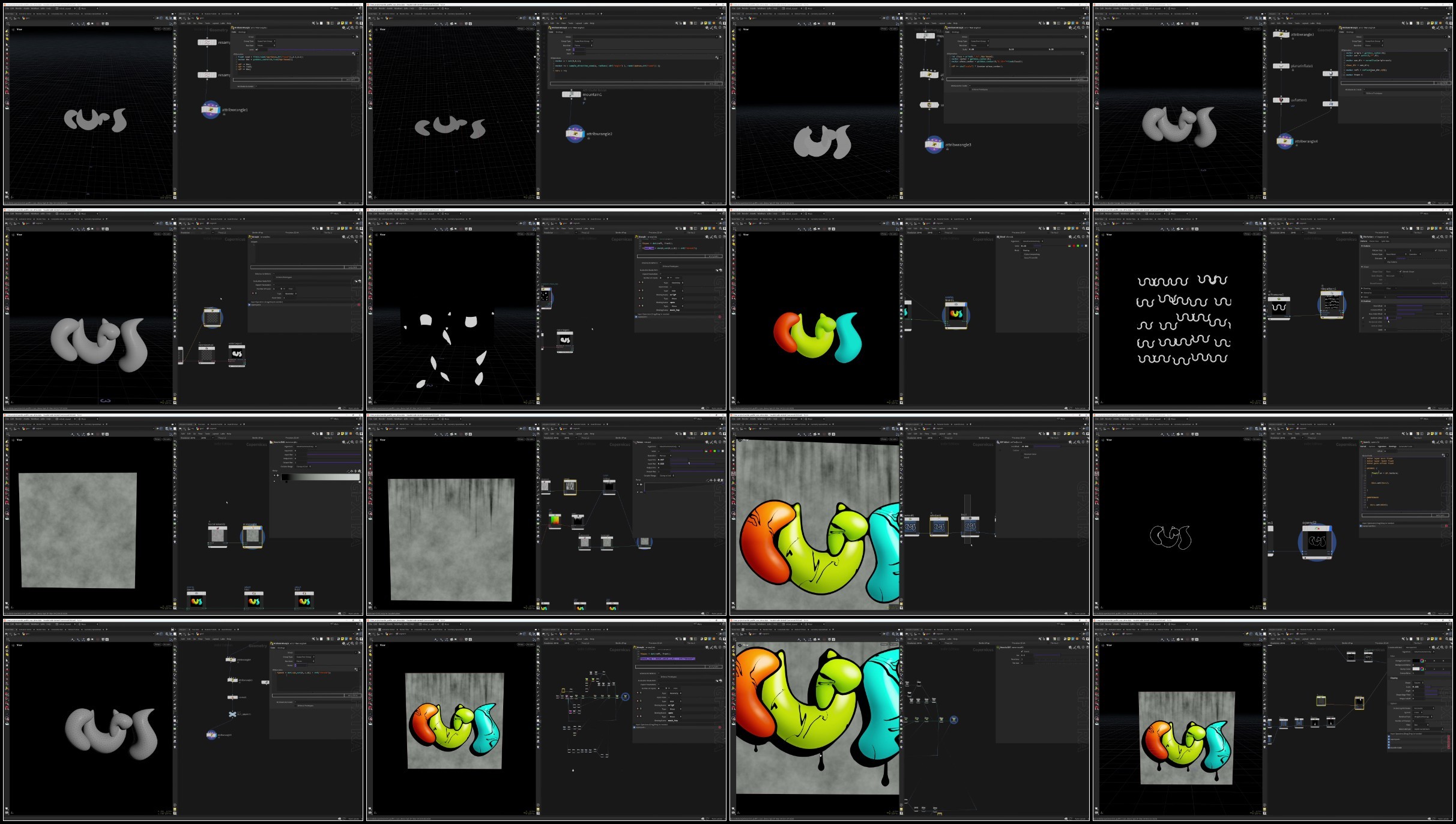This screenshot has width=1456, height=824.
Task: Open Render menu in attribwrangle1 frame
Action: [x=19, y=8]
